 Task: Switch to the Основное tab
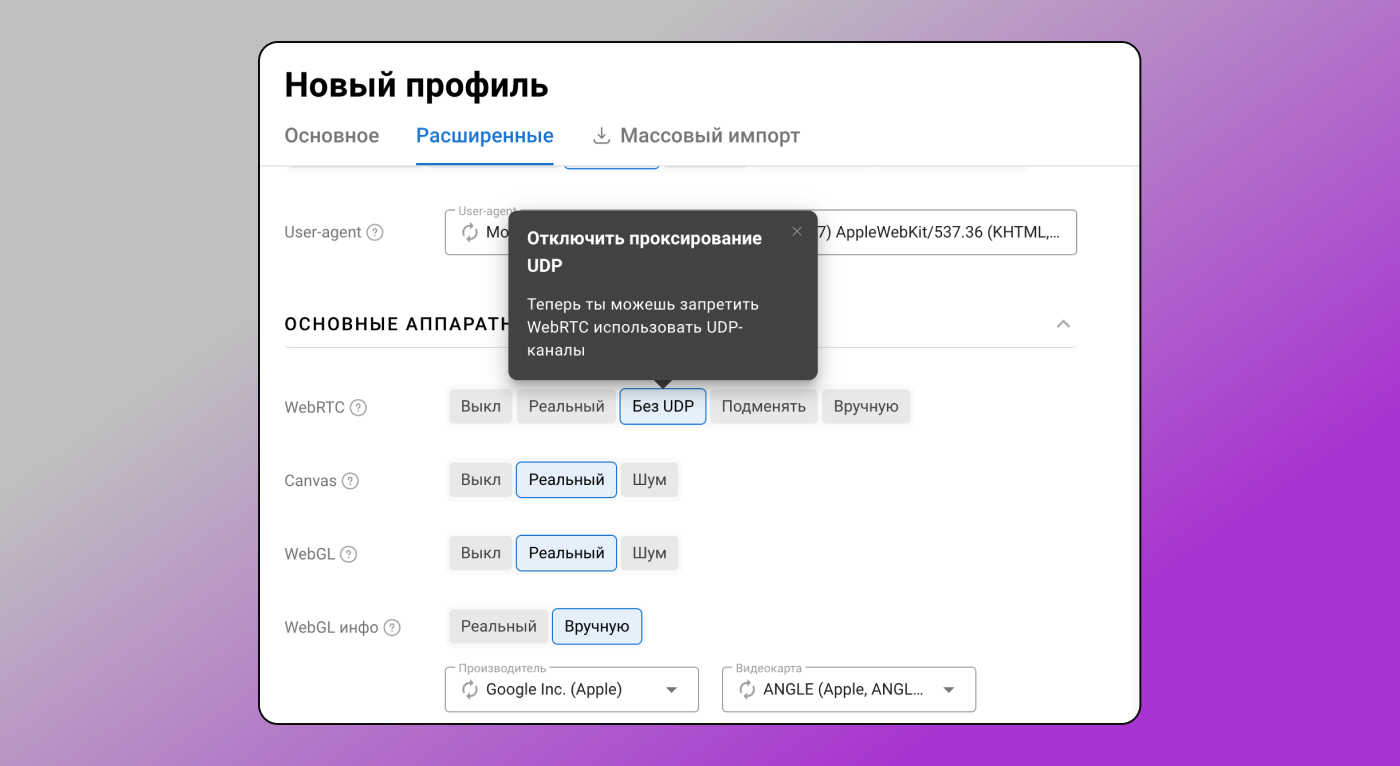coord(332,135)
